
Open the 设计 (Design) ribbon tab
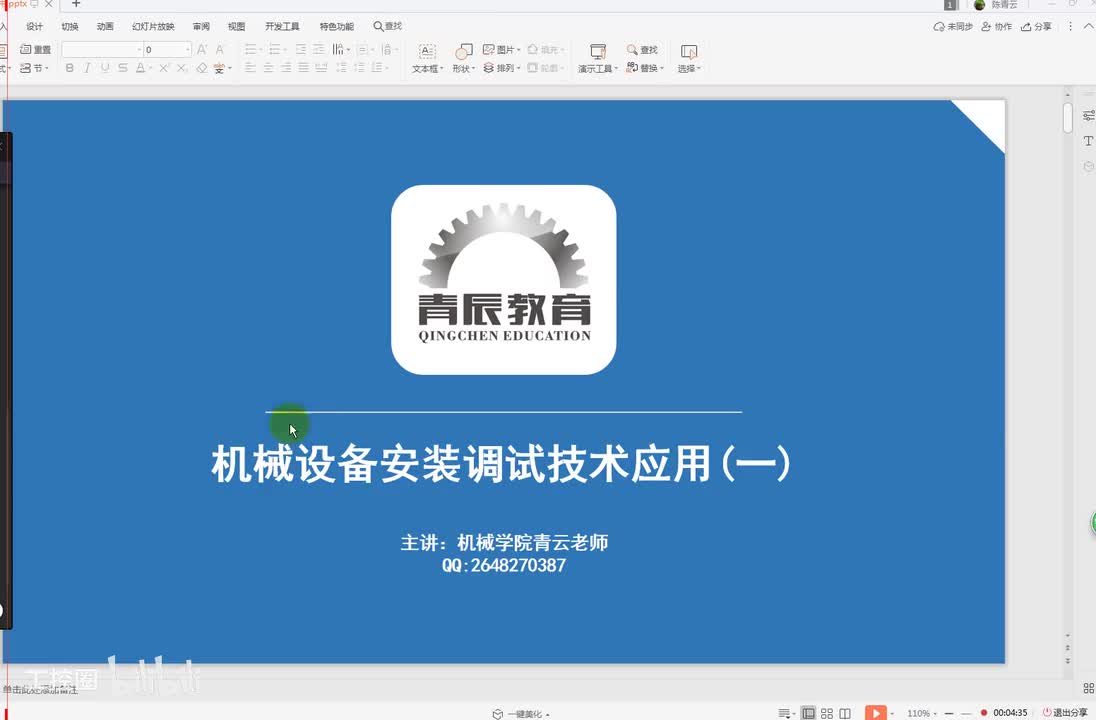pos(34,27)
